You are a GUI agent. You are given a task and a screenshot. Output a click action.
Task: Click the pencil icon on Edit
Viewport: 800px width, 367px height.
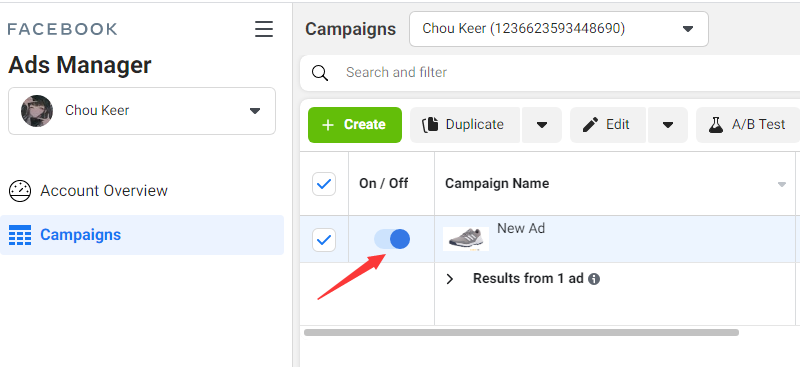(x=590, y=125)
